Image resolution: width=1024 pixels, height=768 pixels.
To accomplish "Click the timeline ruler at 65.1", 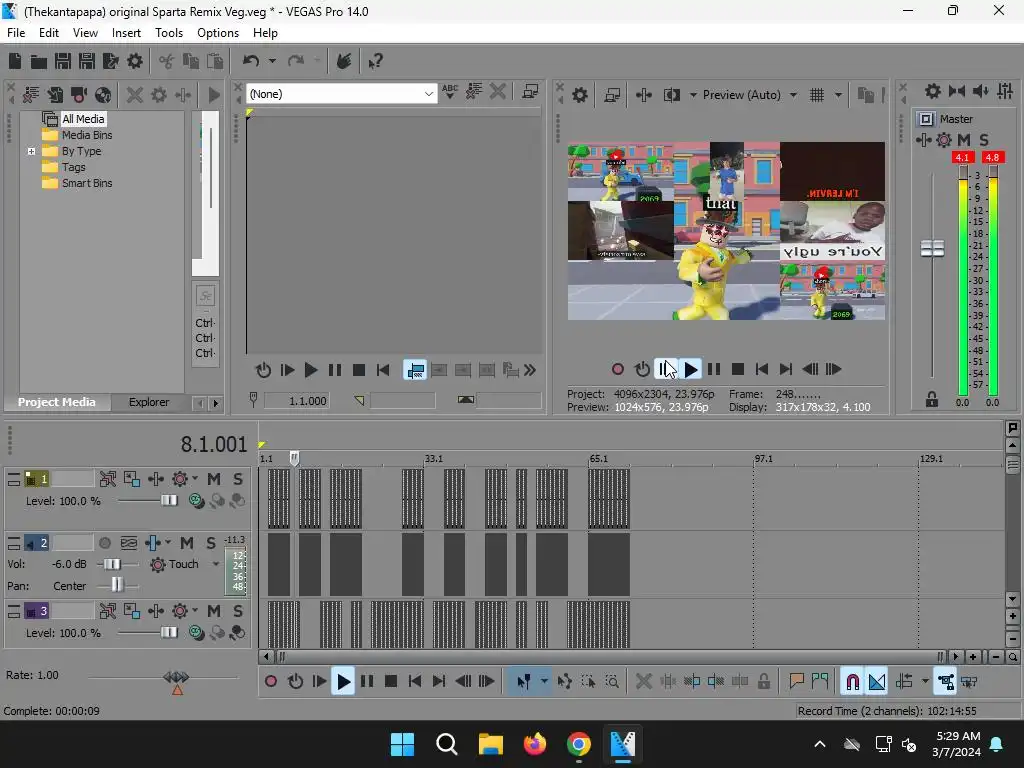I will click(598, 459).
